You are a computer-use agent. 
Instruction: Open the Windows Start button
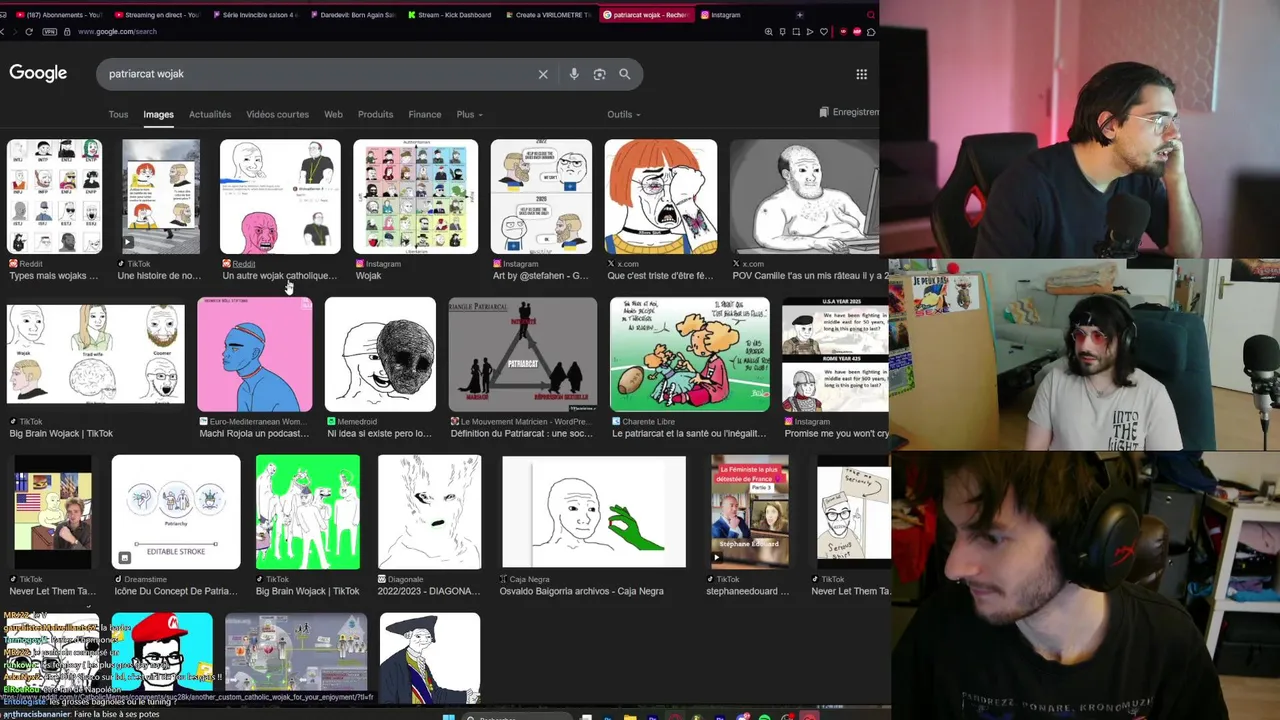449,716
